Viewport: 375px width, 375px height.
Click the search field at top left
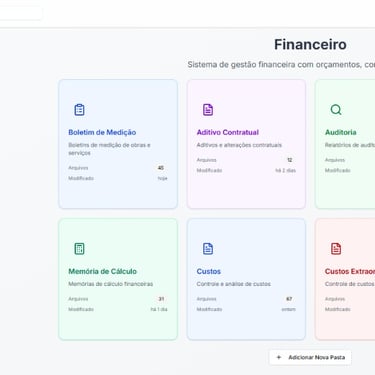click(21, 13)
